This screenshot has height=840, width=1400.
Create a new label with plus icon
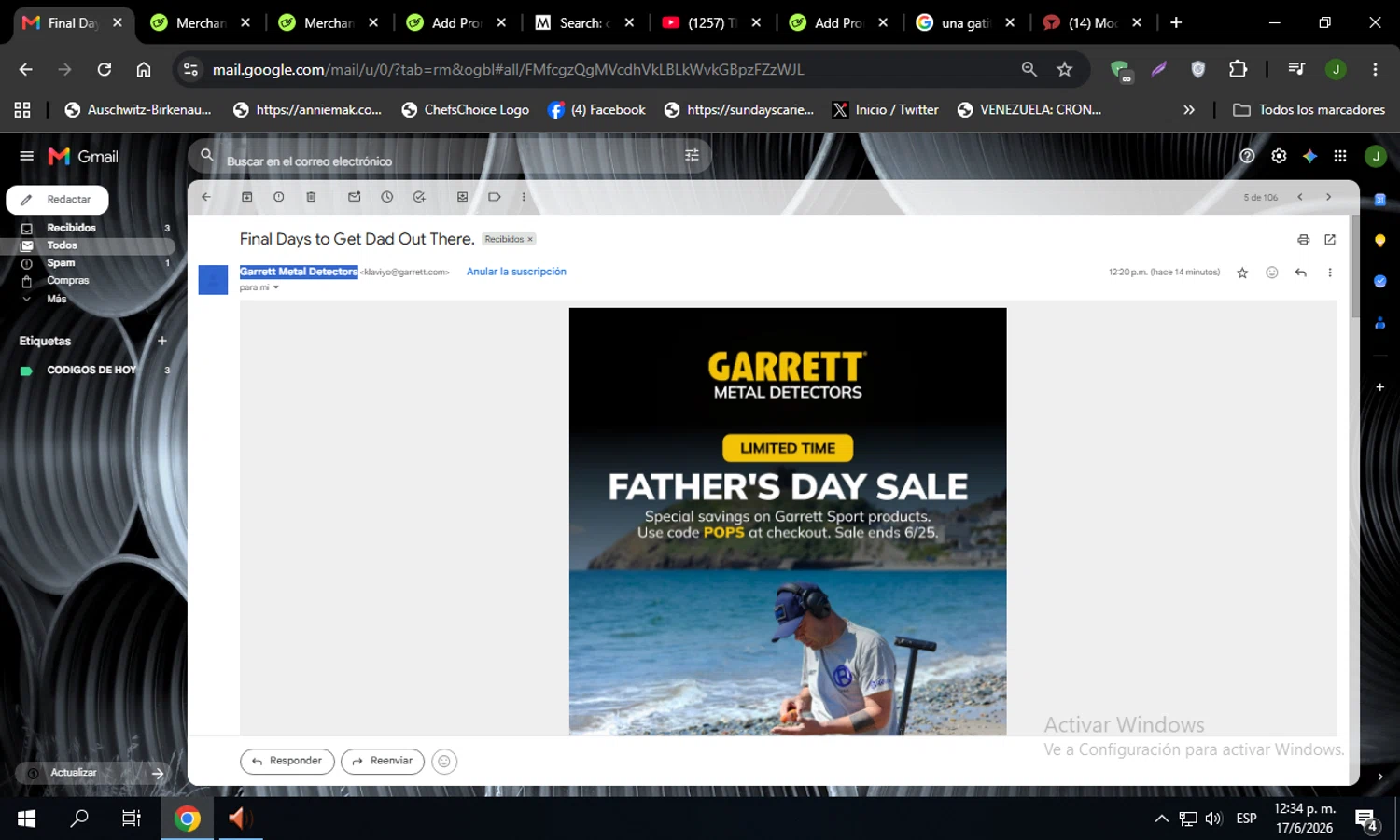coord(162,341)
